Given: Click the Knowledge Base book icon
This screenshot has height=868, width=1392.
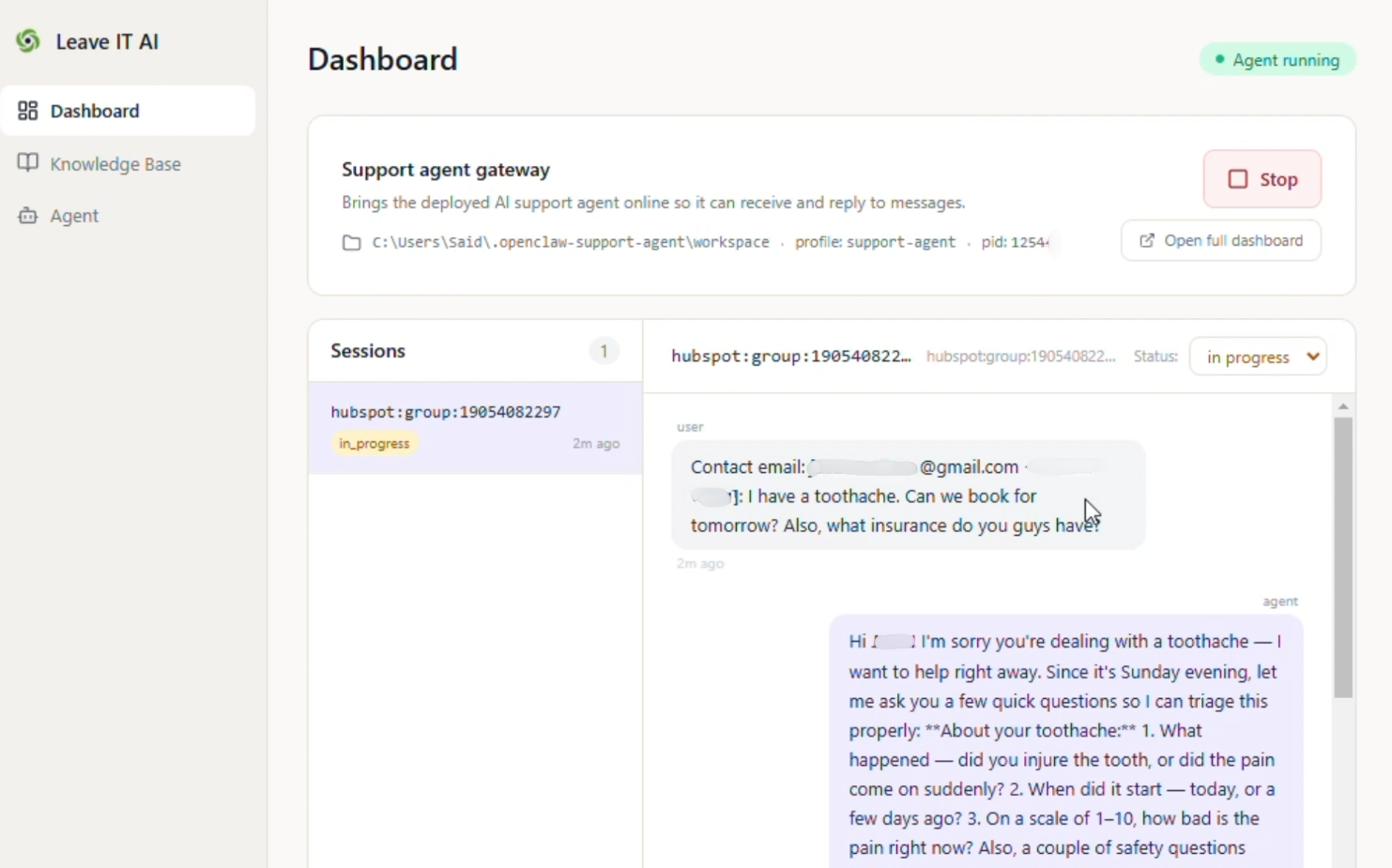Looking at the screenshot, I should 28,163.
